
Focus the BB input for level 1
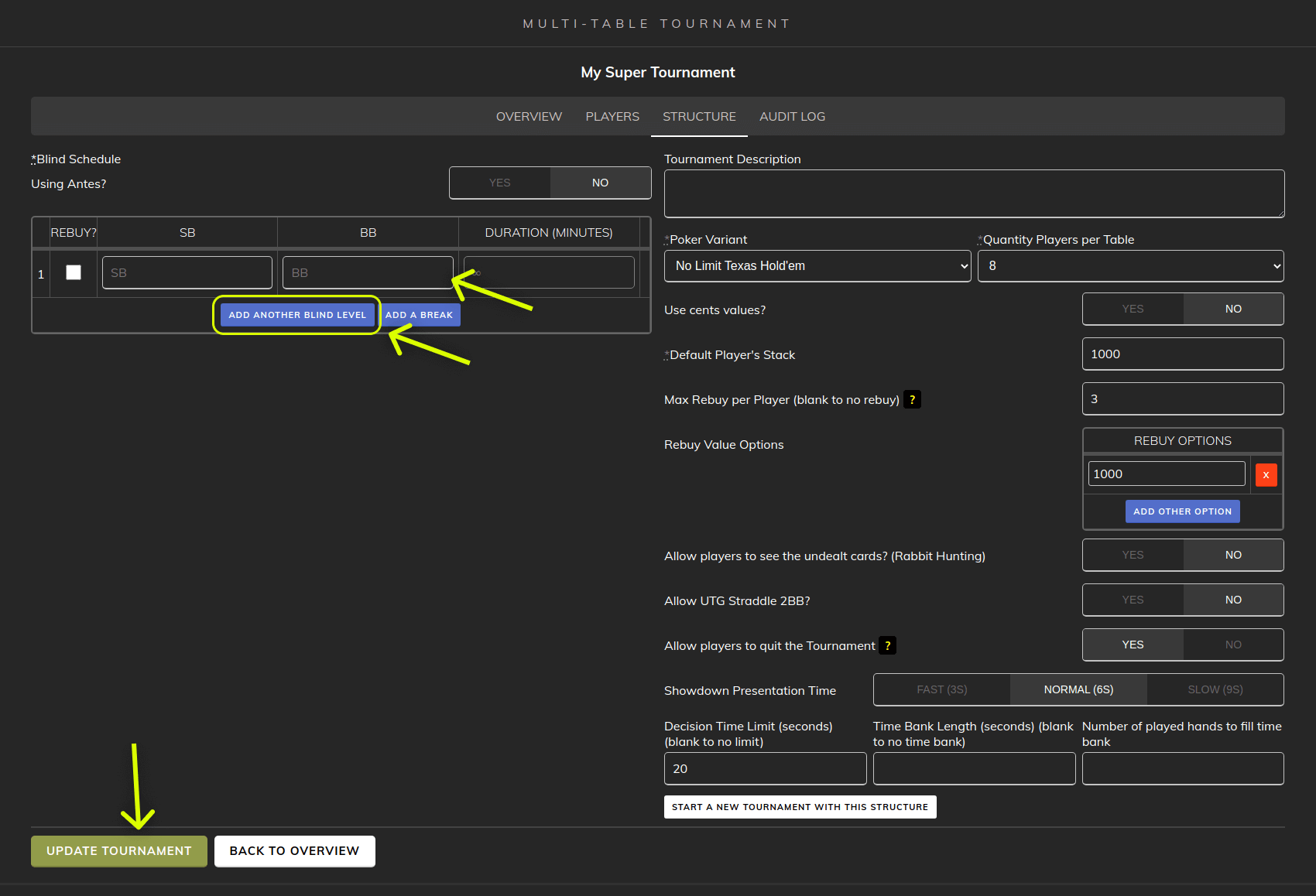tap(368, 272)
